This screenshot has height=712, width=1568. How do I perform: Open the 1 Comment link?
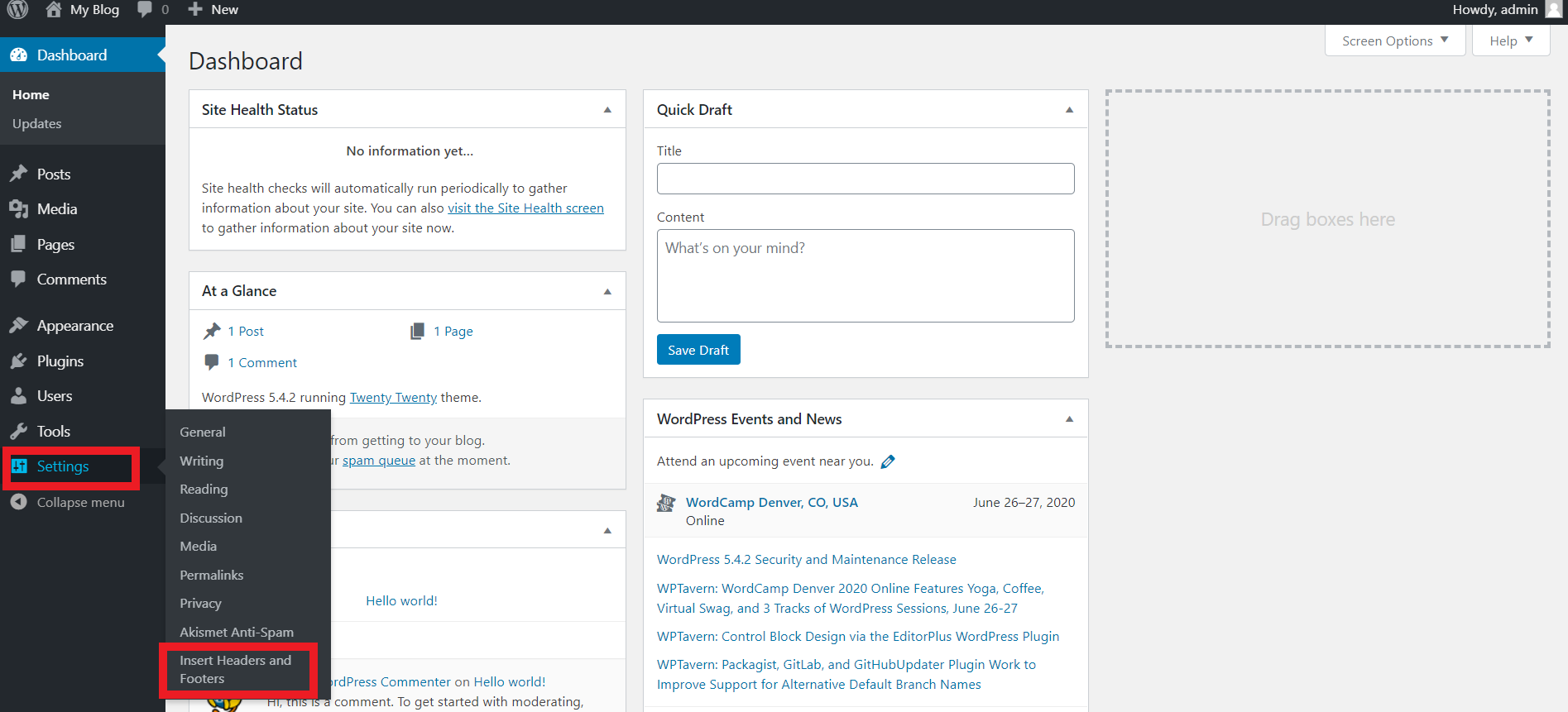pos(262,363)
